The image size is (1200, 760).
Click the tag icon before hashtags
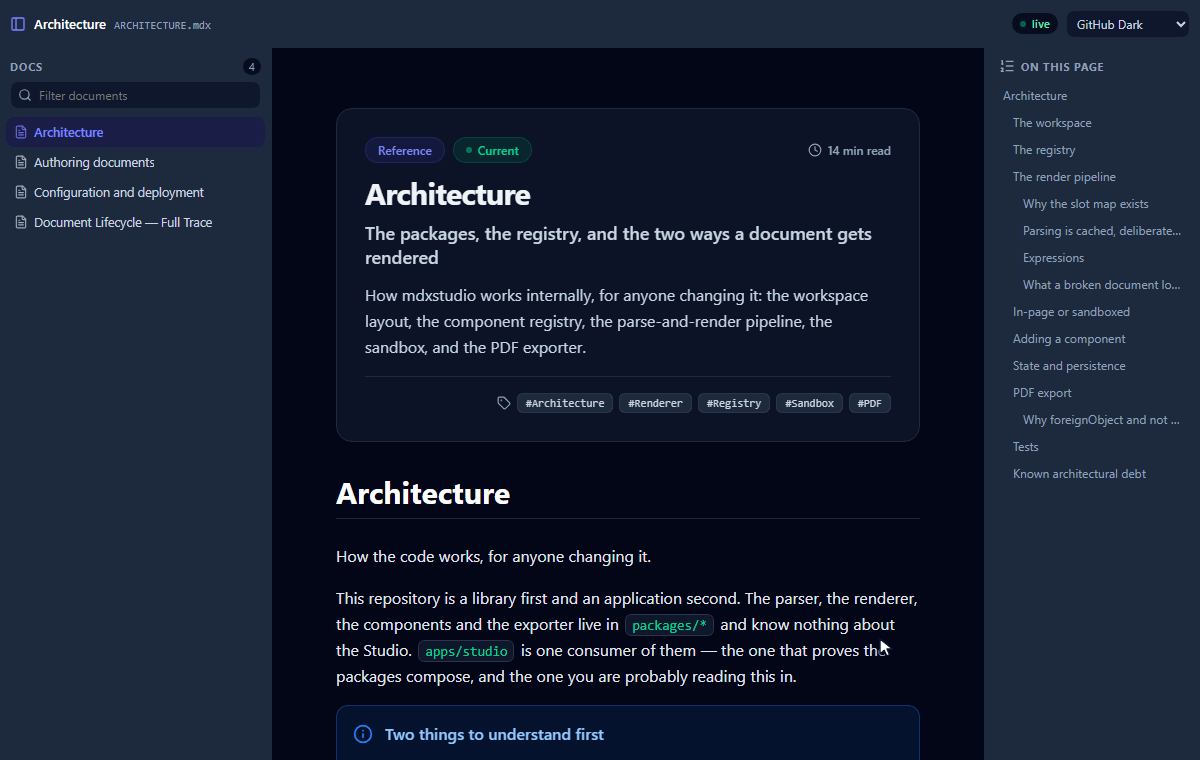(x=504, y=403)
